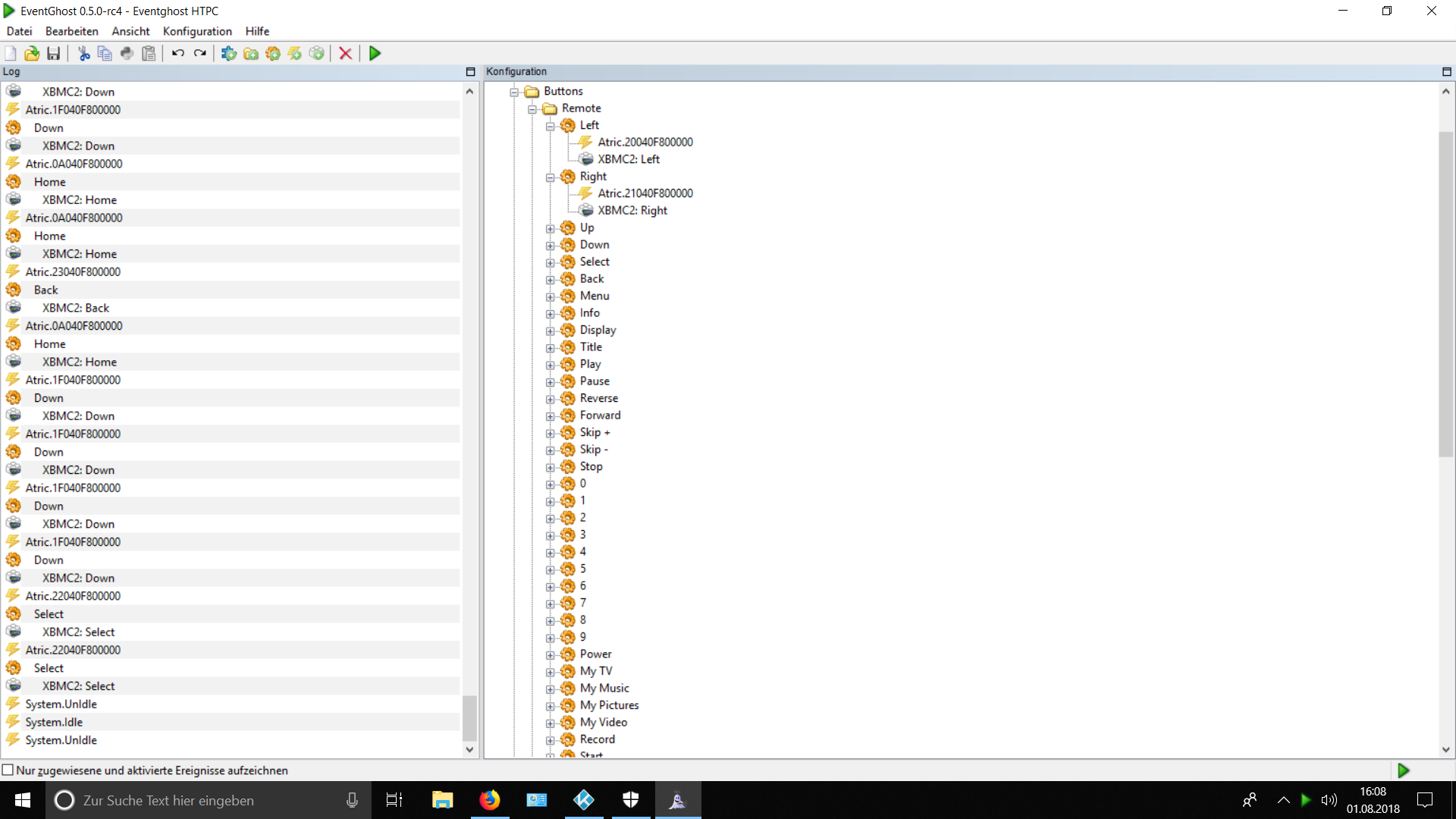1456x819 pixels.
Task: Click the Python copy-as-script icon
Action: 127,53
